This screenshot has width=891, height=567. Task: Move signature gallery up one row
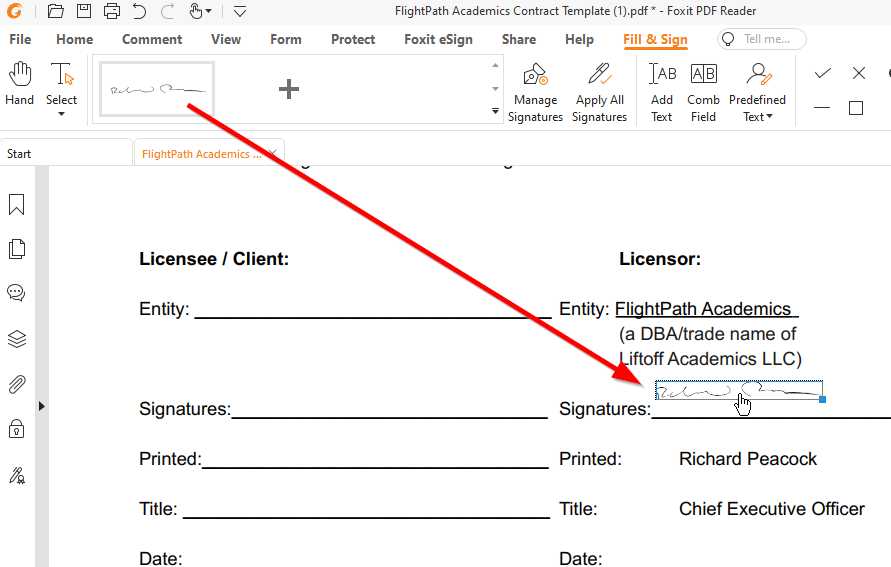point(496,65)
